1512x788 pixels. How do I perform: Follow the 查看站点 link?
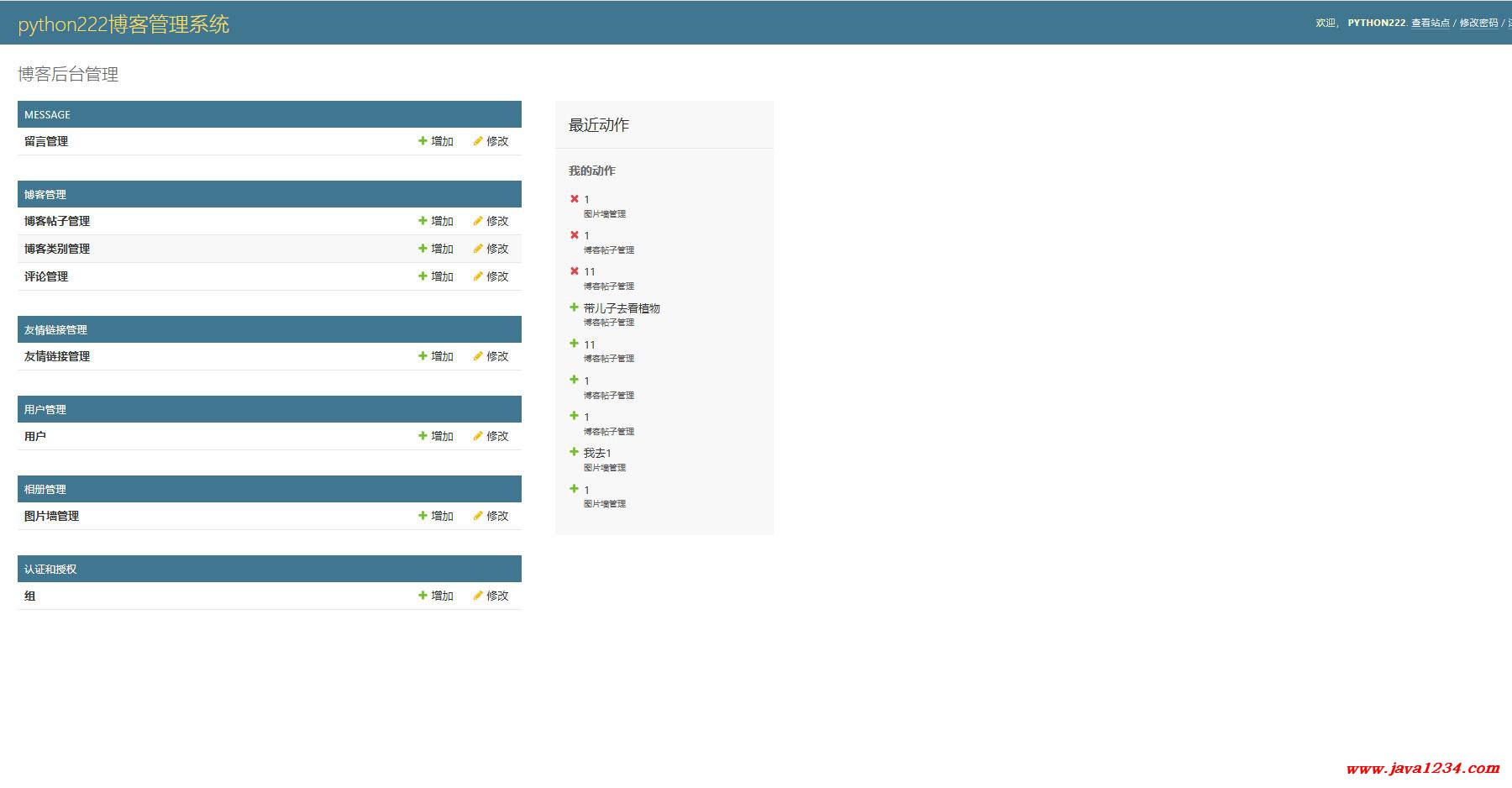pyautogui.click(x=1431, y=23)
